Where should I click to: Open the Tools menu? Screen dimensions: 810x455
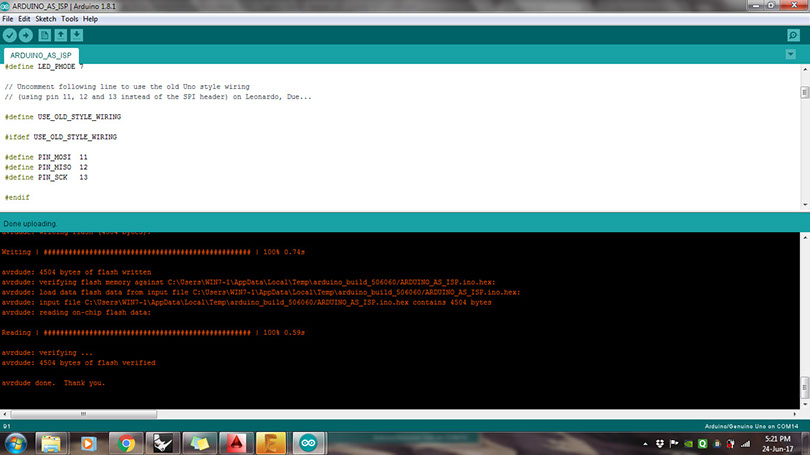point(69,19)
